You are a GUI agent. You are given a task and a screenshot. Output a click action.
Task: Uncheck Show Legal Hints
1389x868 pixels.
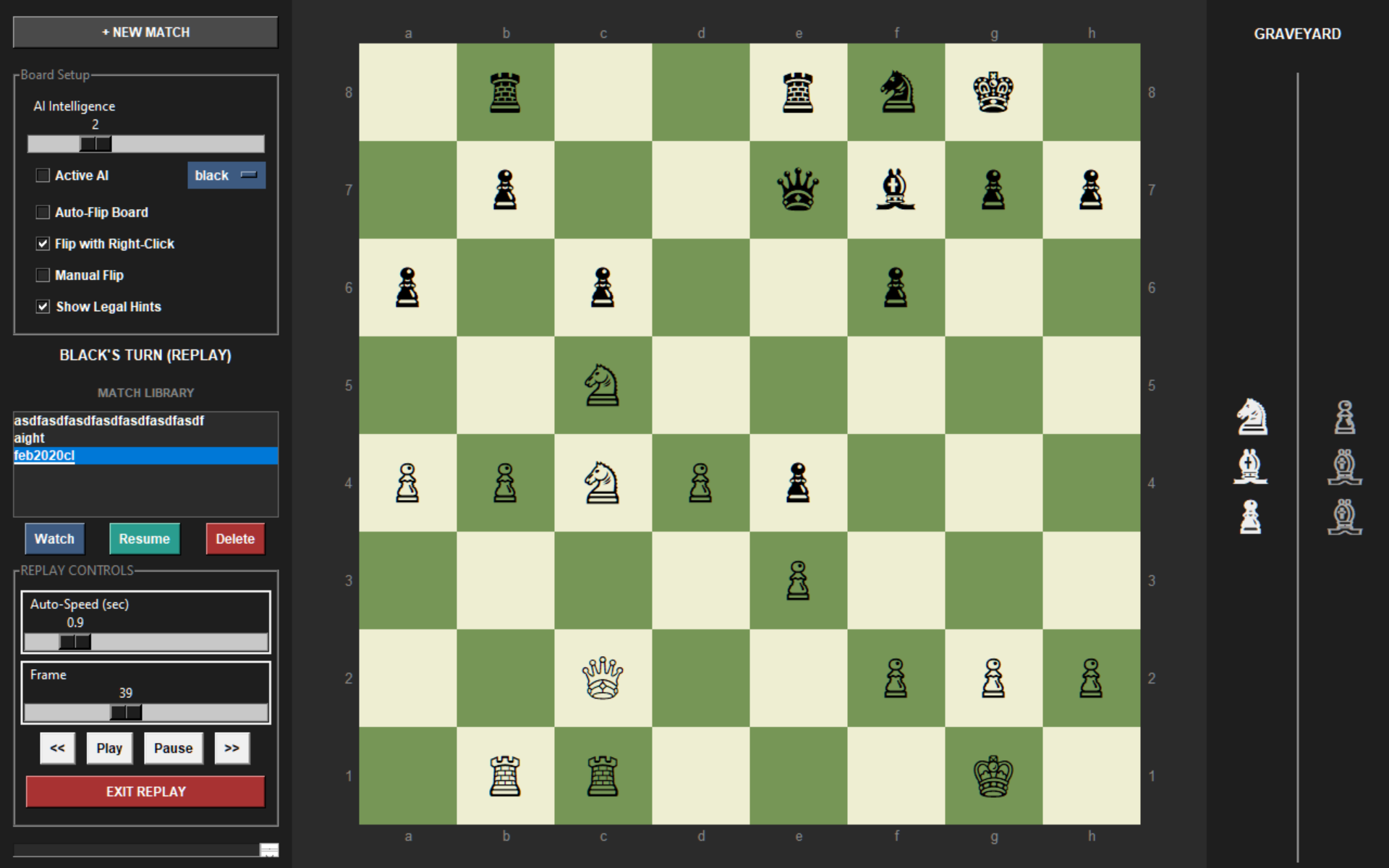(43, 307)
